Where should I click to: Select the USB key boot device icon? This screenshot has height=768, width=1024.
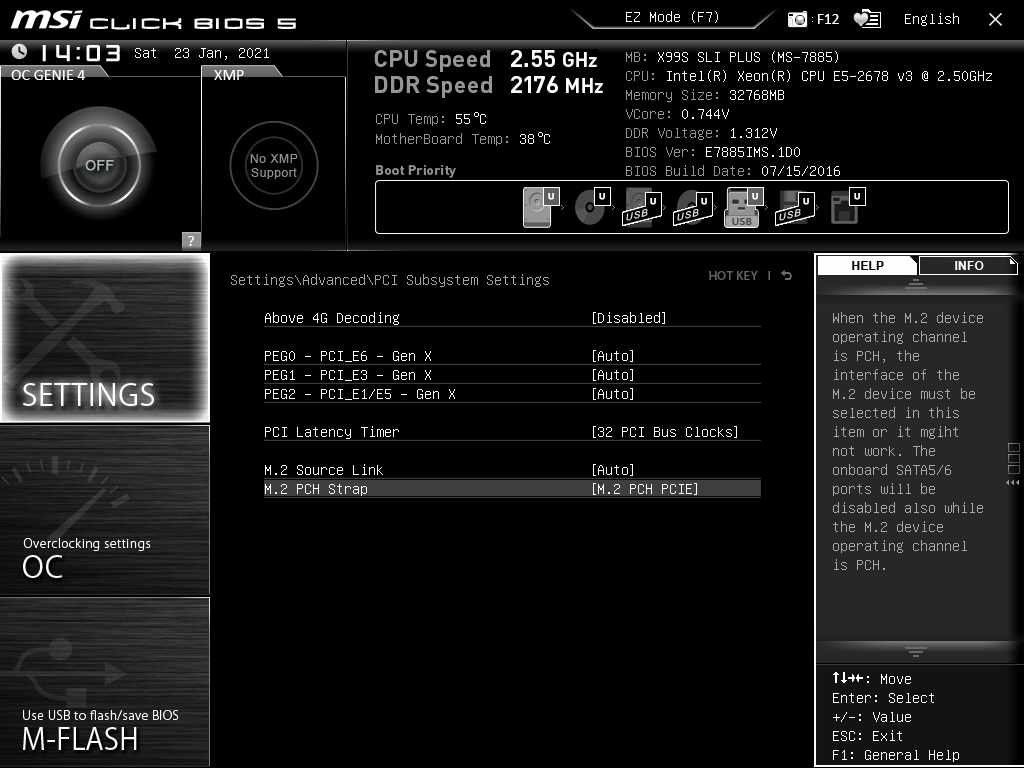[742, 208]
